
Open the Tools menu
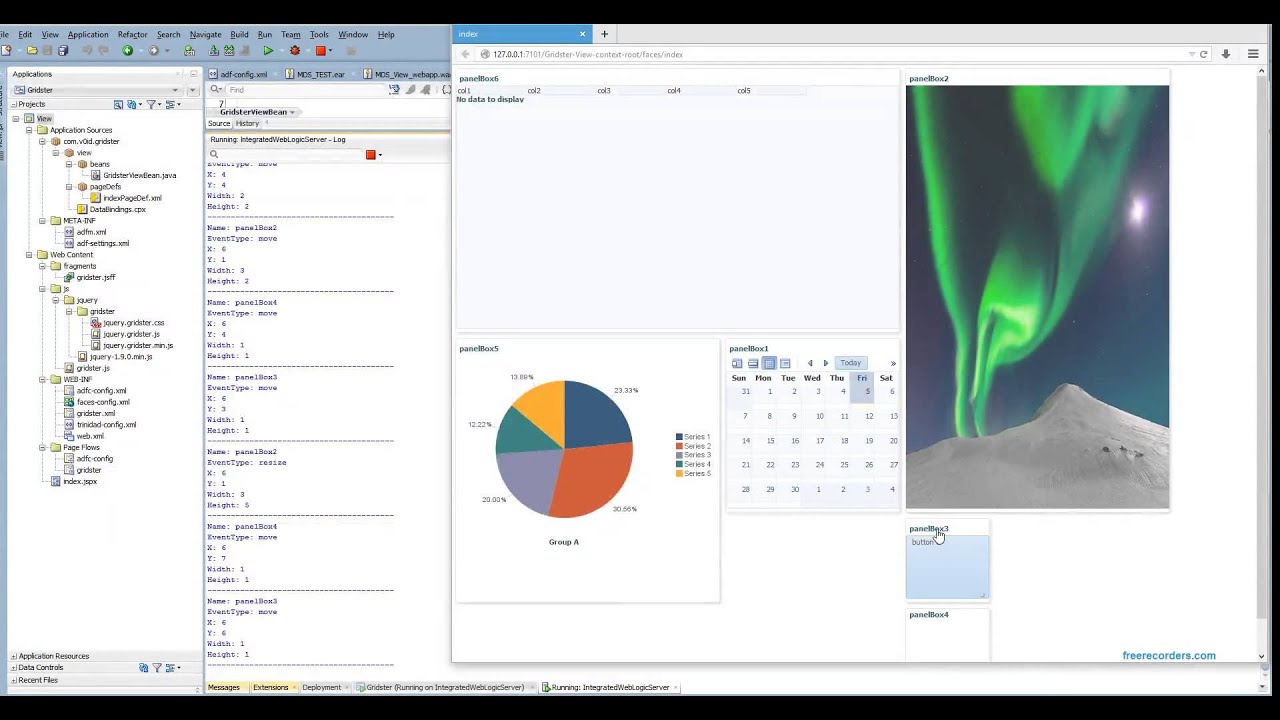click(319, 34)
